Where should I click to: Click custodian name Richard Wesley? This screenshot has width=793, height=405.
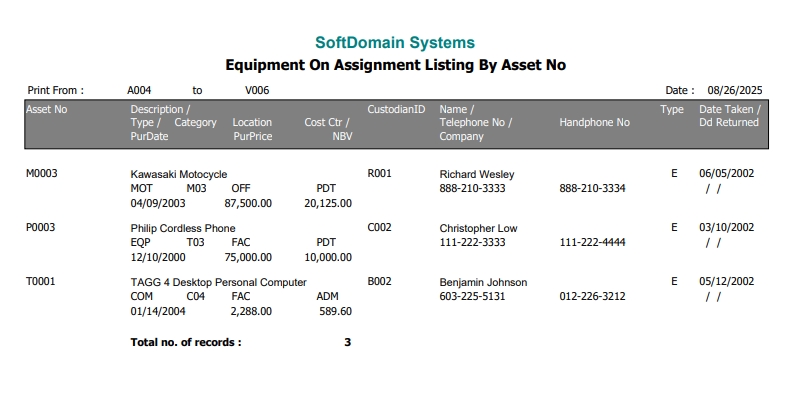(x=477, y=174)
